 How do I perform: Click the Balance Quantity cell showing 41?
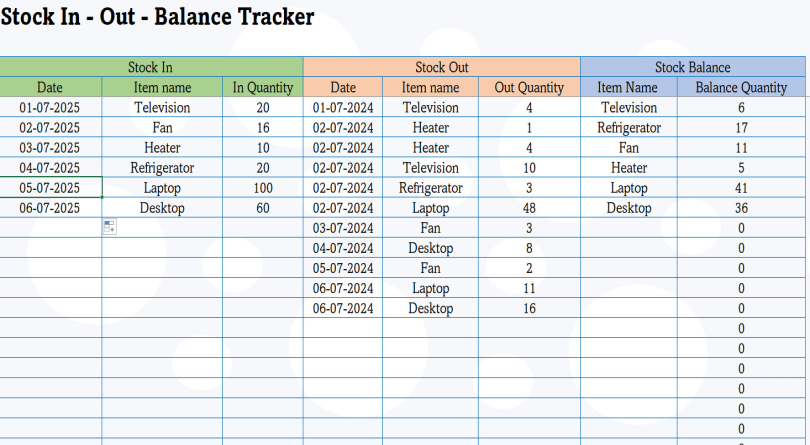click(741, 188)
